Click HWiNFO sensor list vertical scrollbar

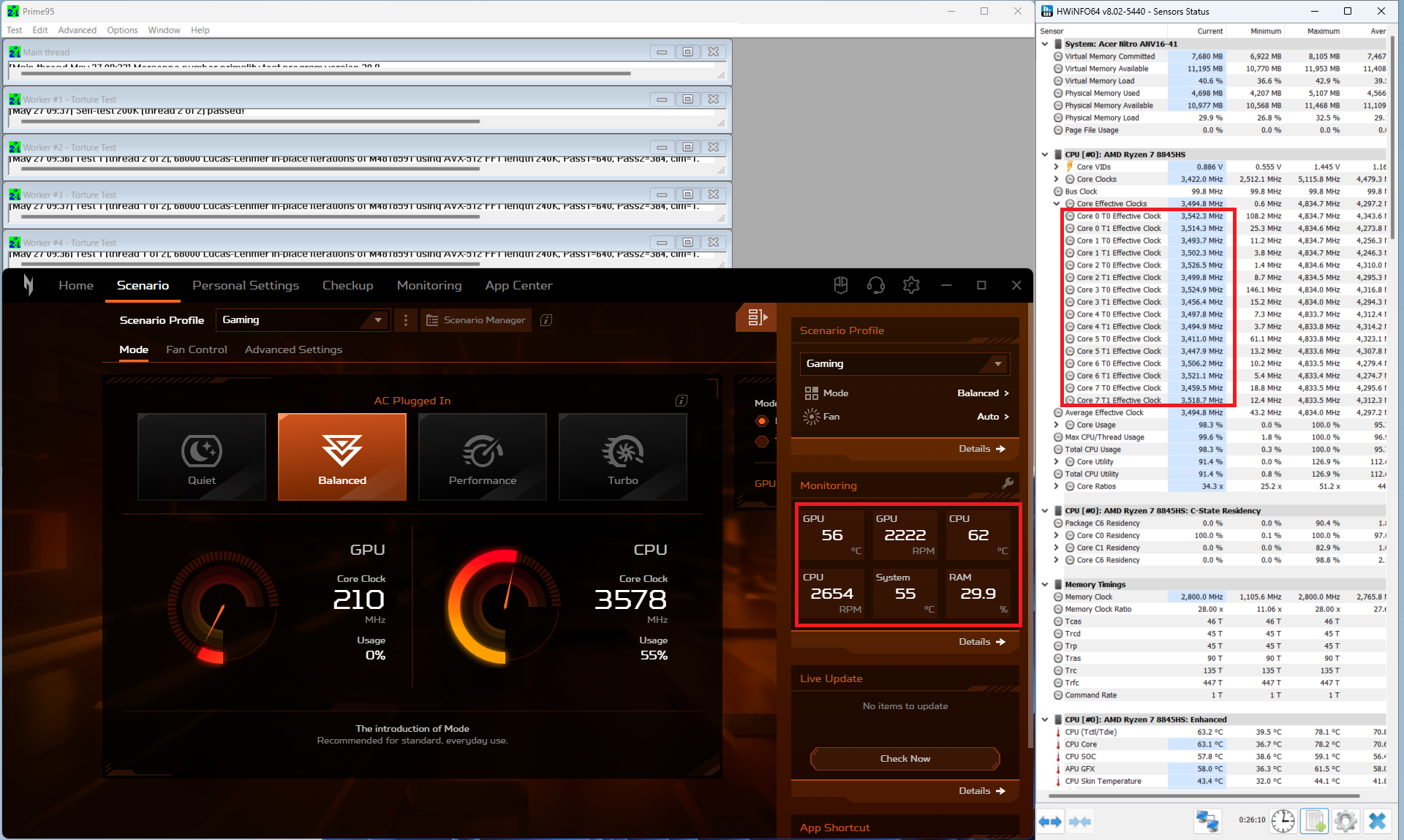tap(1393, 139)
